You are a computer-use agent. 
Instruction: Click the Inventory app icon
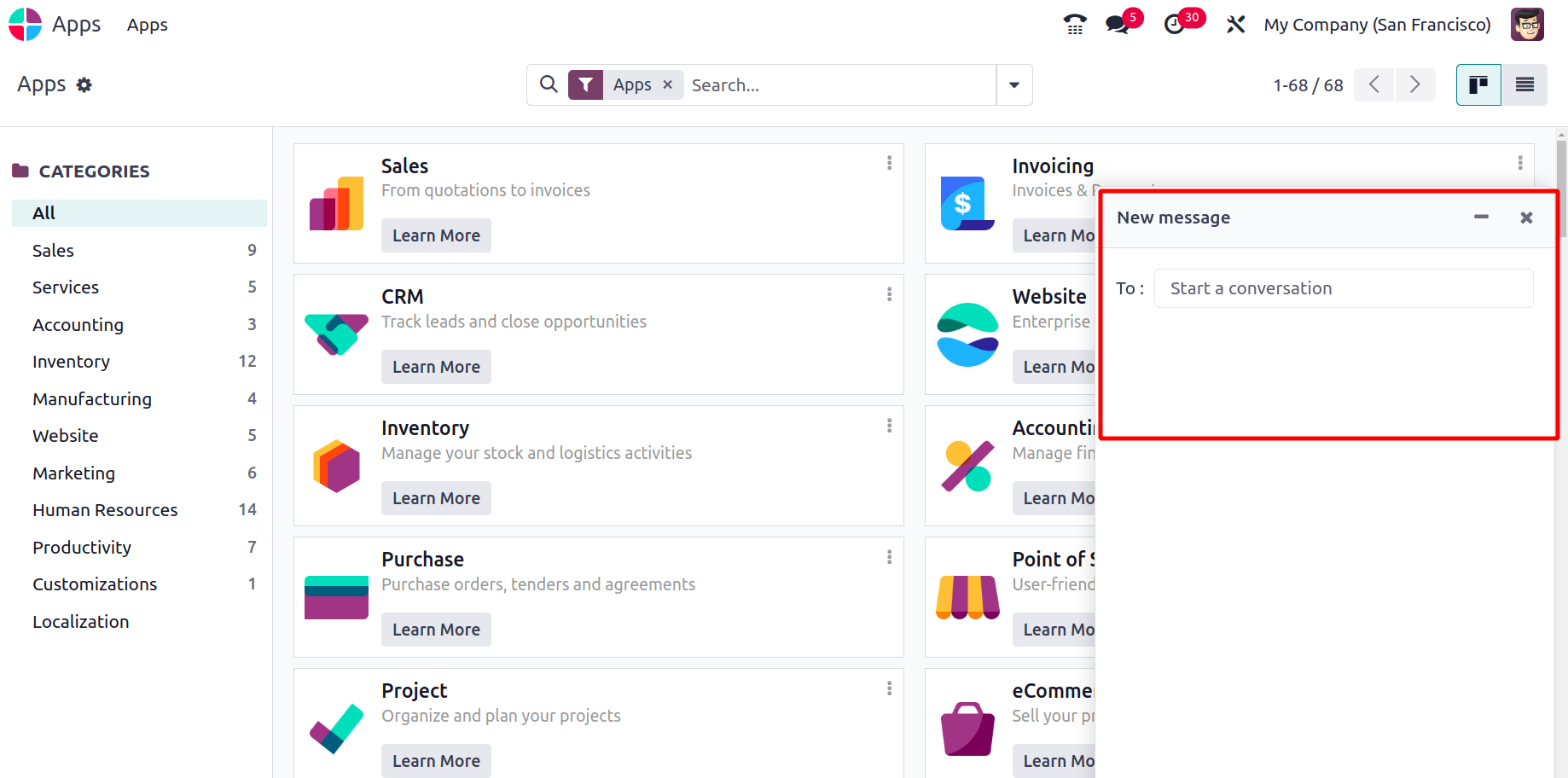(336, 466)
